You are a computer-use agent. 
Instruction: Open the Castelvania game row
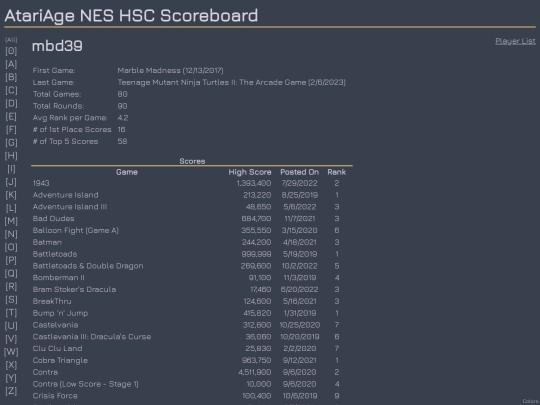click(x=55, y=325)
